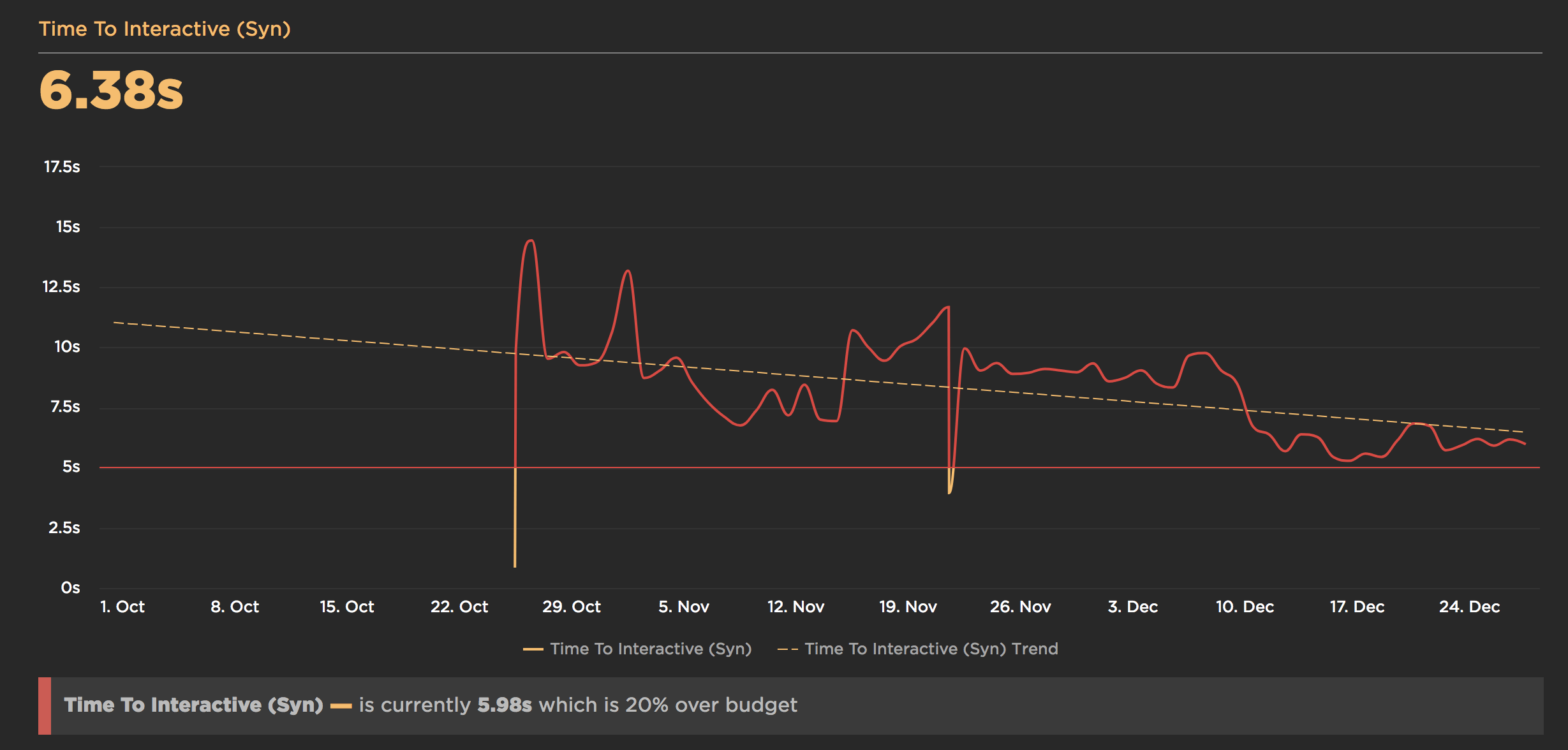Click the 24. Dec axis label

[x=1469, y=607]
